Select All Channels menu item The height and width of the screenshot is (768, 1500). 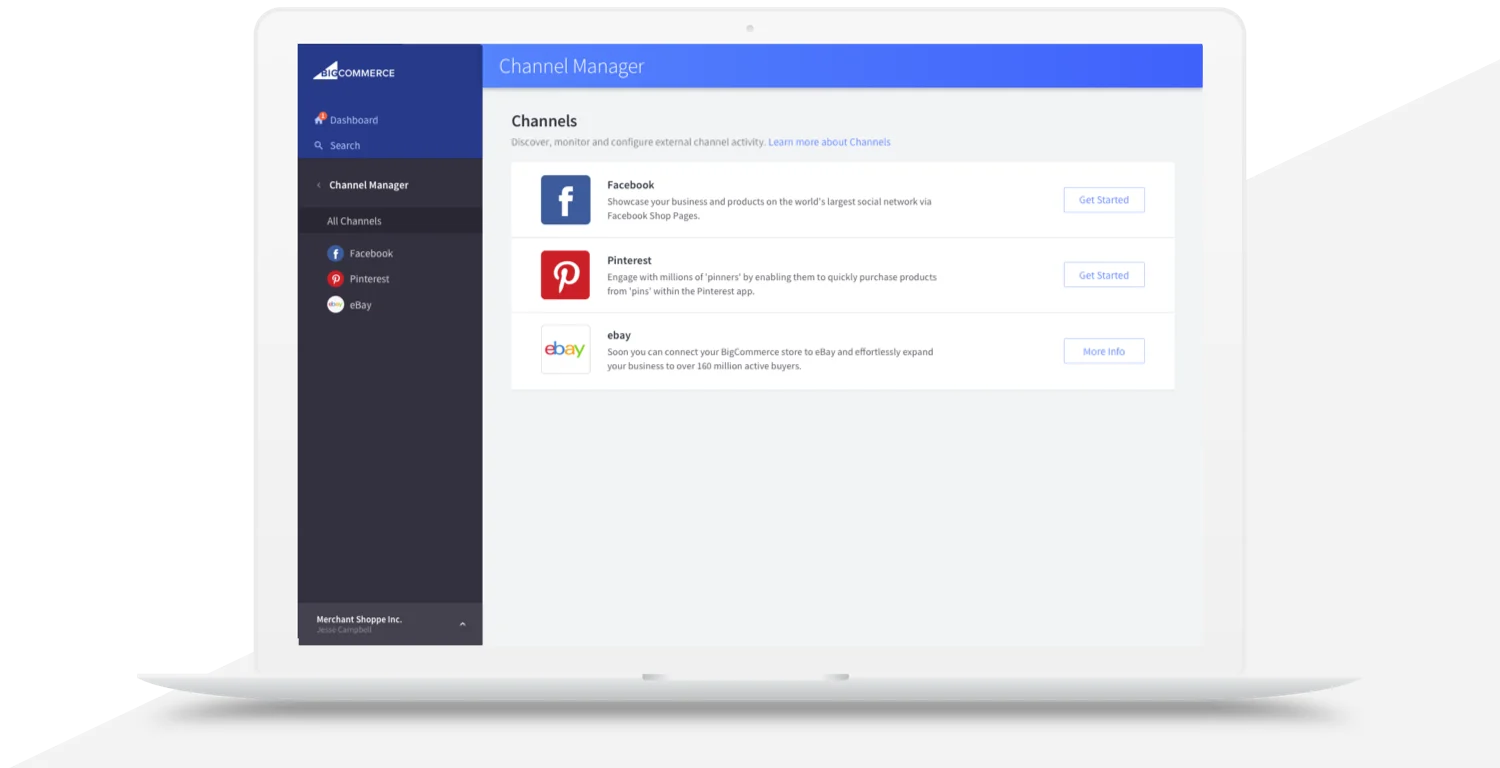pyautogui.click(x=390, y=221)
